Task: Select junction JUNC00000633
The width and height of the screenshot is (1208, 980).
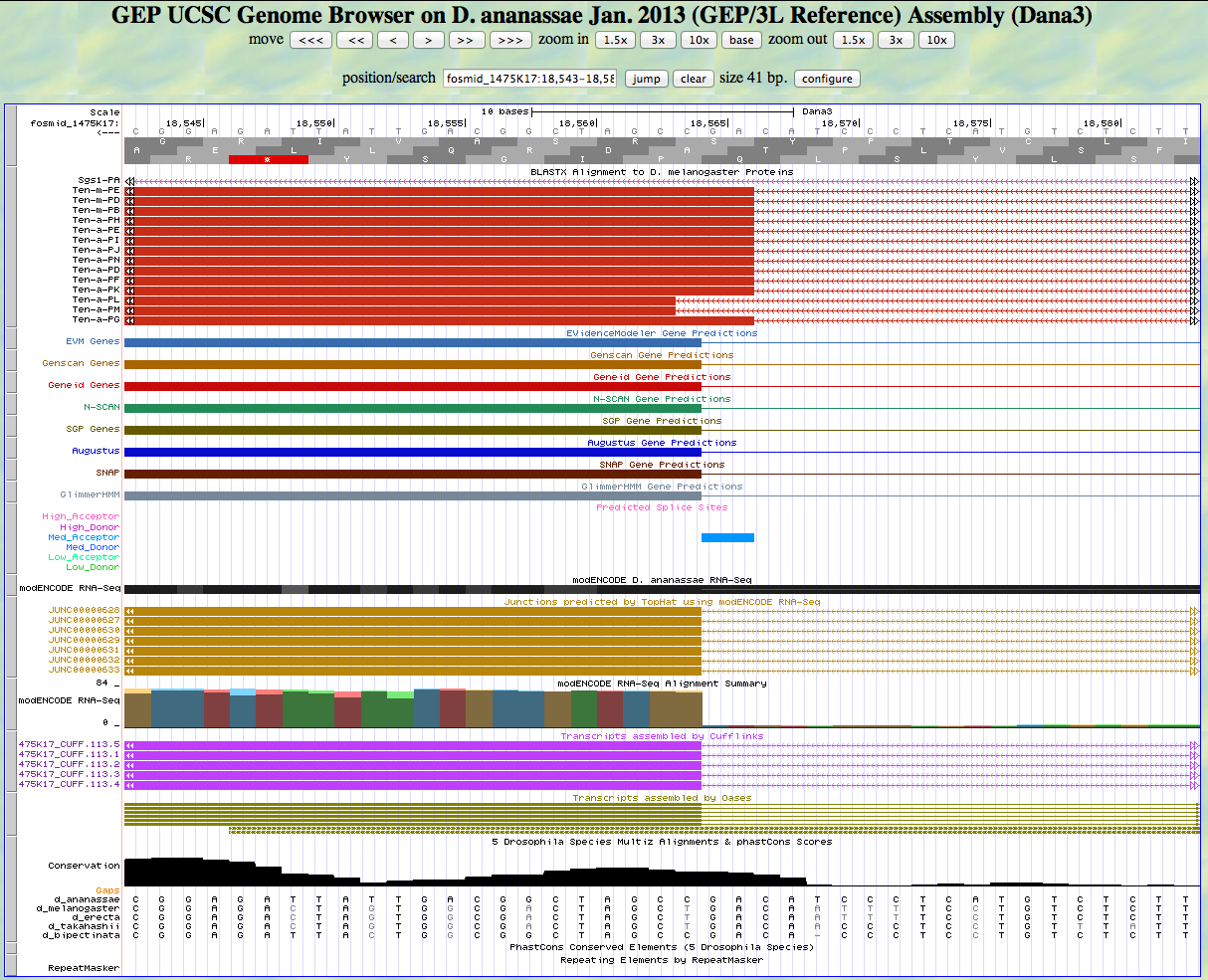Action: tap(84, 670)
